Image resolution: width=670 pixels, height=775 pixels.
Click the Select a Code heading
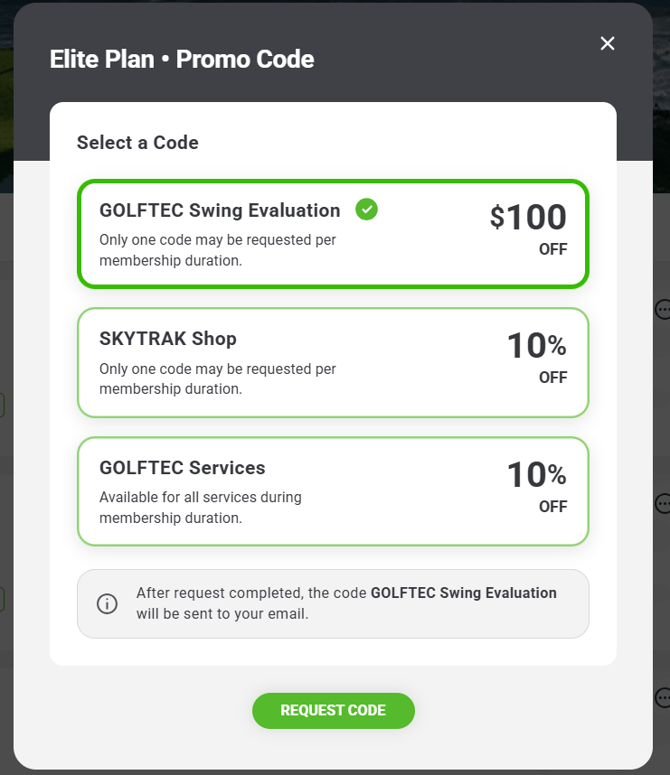(x=138, y=142)
